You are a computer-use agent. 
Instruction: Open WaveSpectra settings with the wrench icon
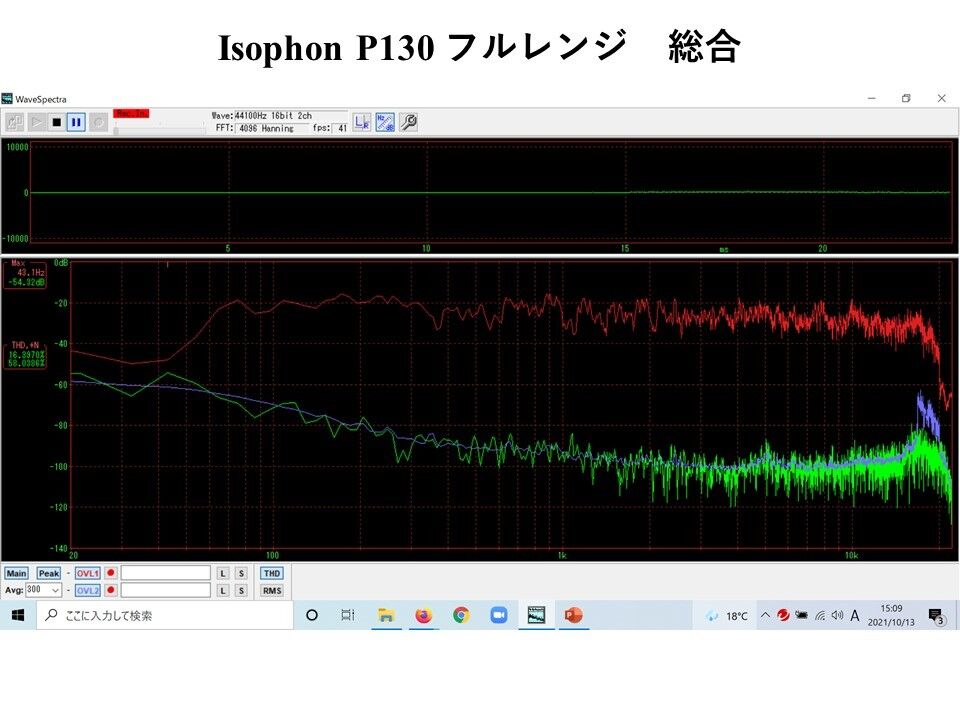(x=408, y=121)
